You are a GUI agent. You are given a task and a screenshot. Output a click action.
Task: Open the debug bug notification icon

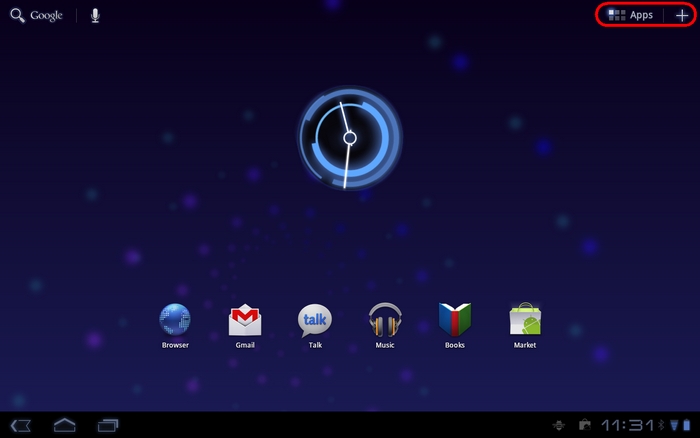coord(558,425)
